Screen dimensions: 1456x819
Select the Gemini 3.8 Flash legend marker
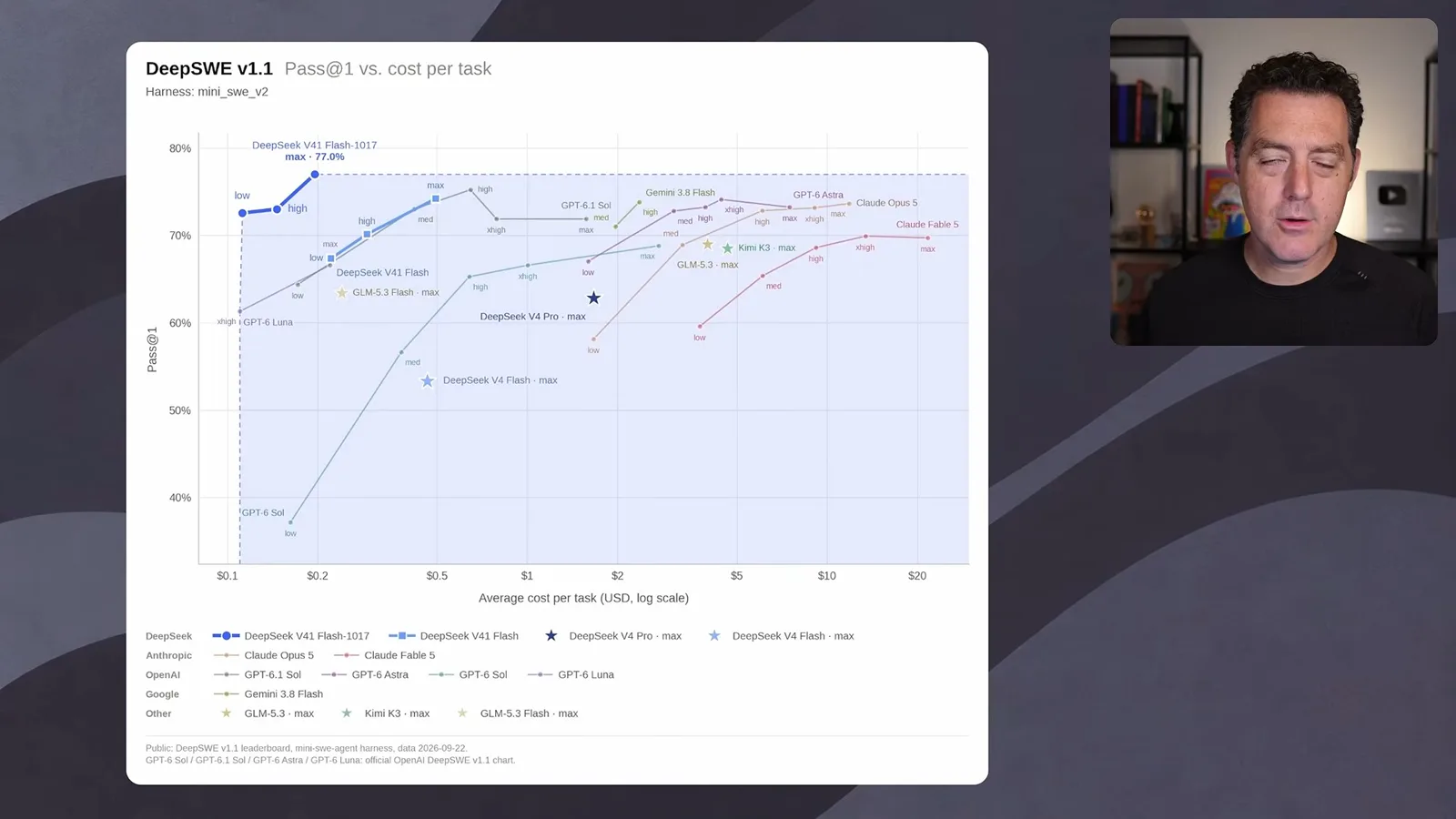tap(226, 694)
